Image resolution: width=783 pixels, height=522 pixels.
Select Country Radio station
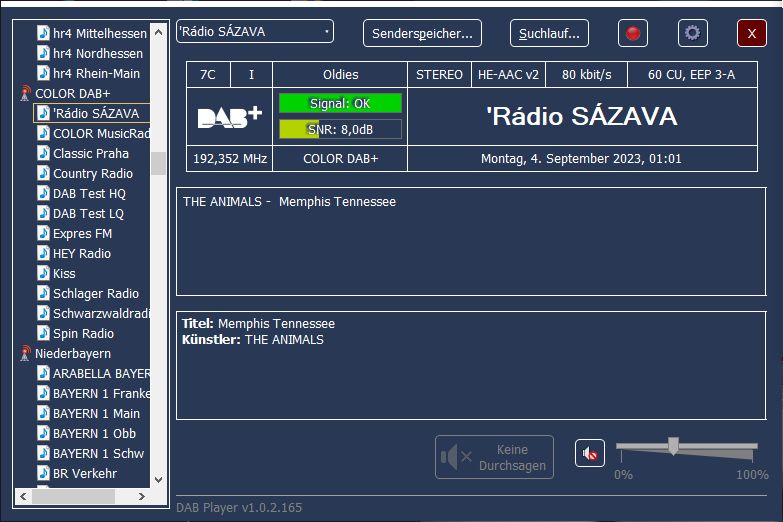point(93,173)
